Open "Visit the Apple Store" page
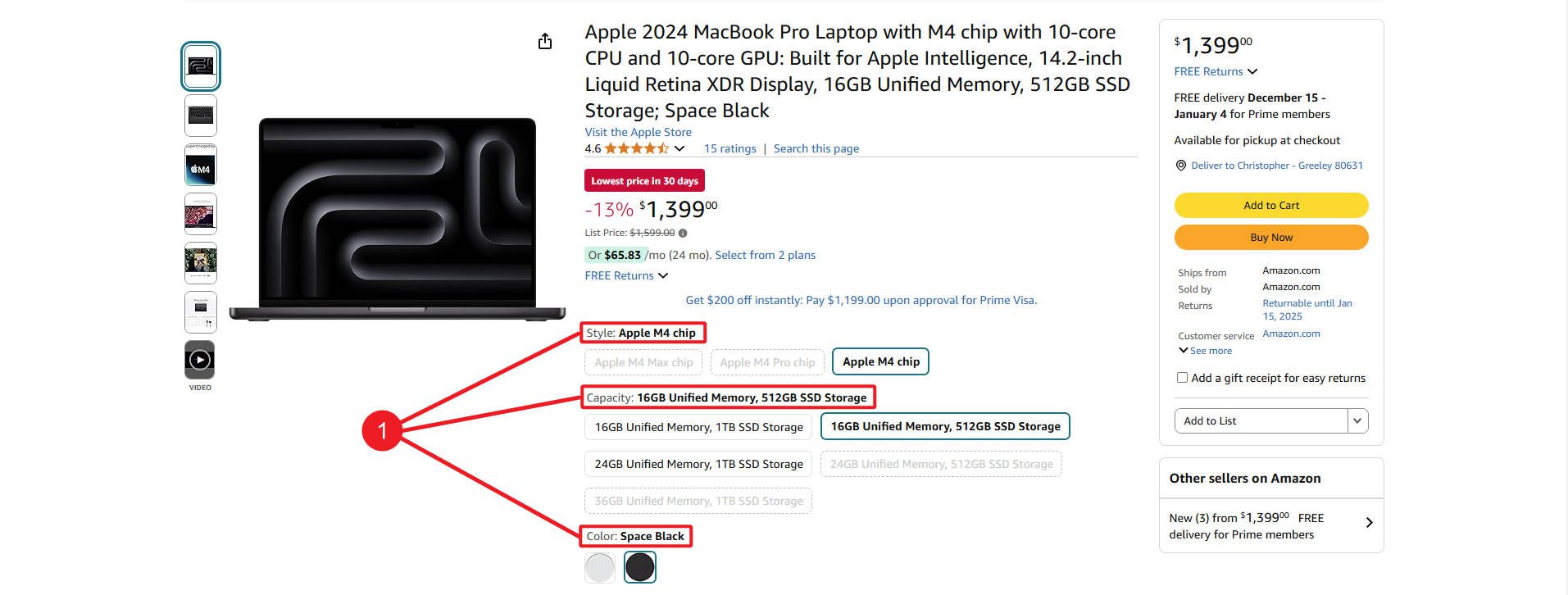Viewport: 1568px width, 595px height. pyautogui.click(x=638, y=132)
